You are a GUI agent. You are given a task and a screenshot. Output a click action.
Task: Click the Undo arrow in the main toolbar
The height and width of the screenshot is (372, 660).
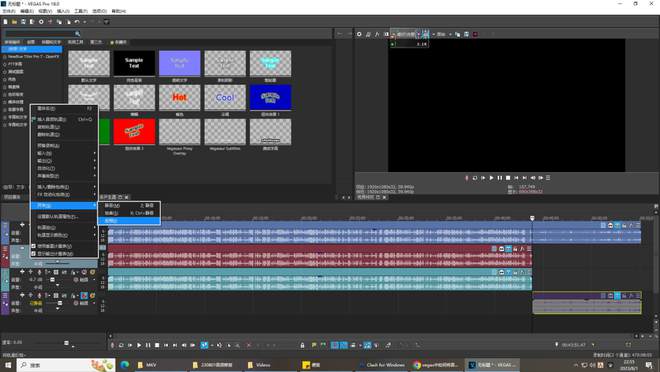77,21
